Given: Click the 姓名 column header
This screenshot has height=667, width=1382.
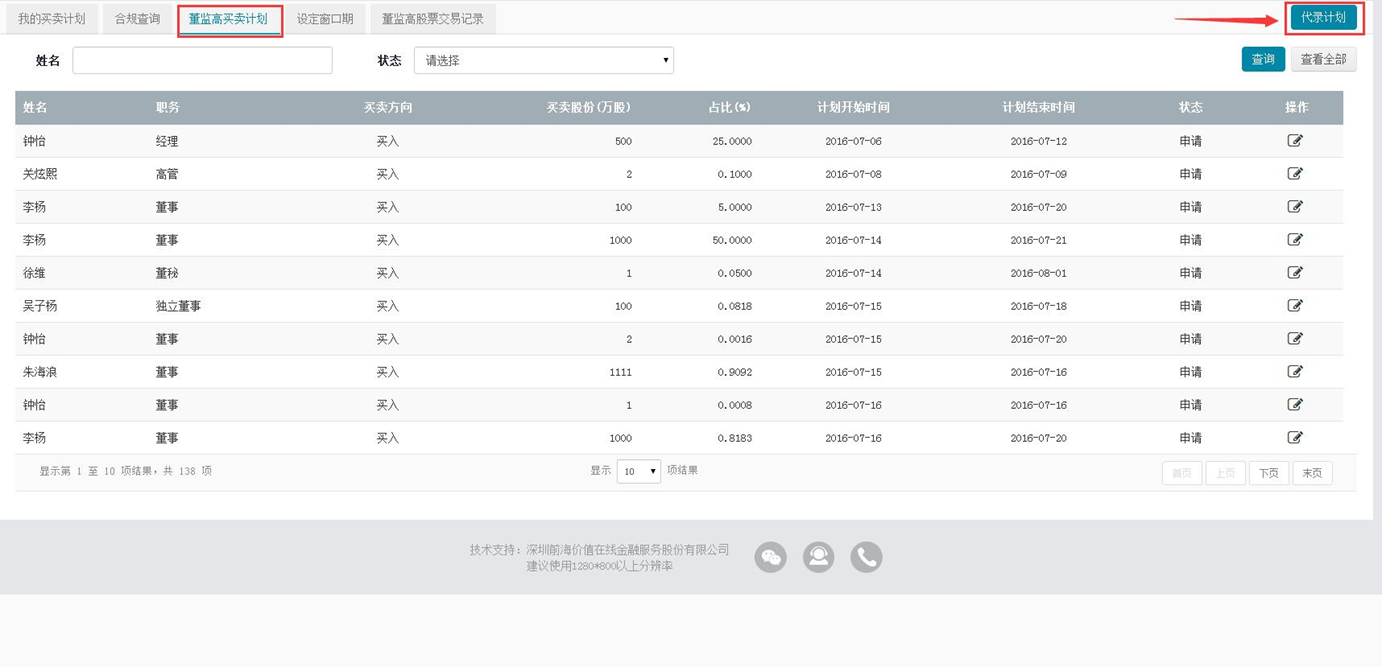Looking at the screenshot, I should pyautogui.click(x=35, y=107).
